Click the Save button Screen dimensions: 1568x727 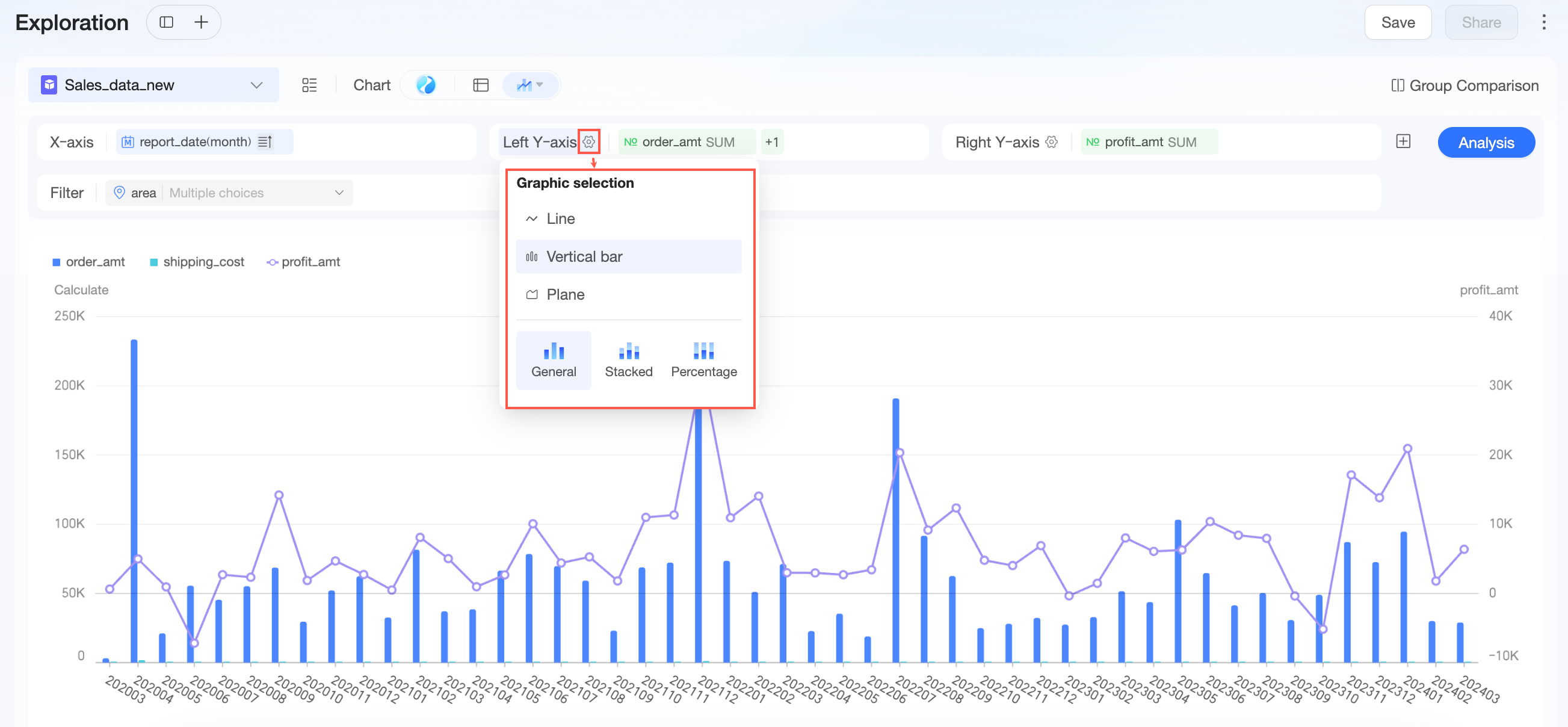pyautogui.click(x=1398, y=22)
